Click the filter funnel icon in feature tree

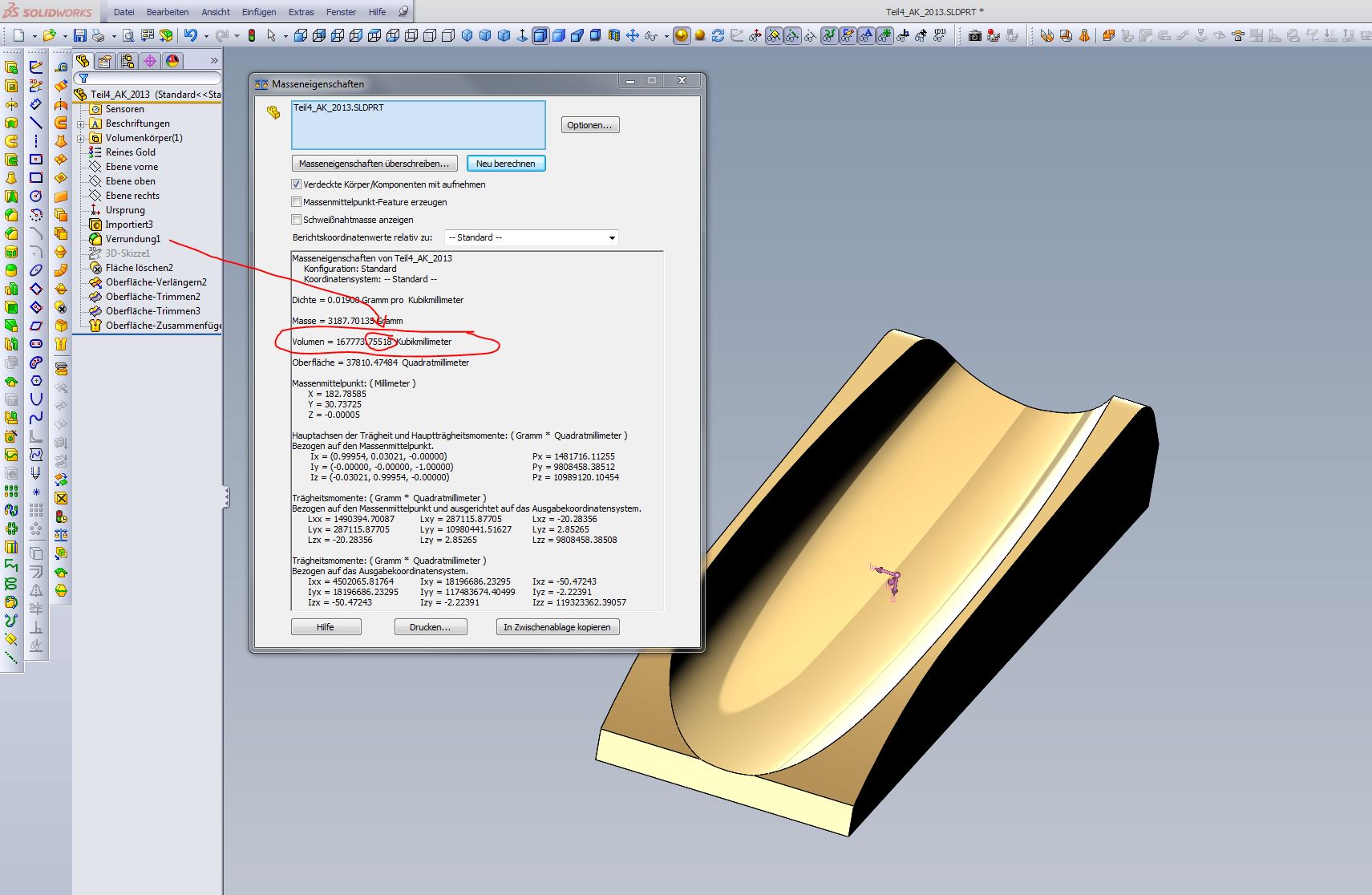click(83, 79)
